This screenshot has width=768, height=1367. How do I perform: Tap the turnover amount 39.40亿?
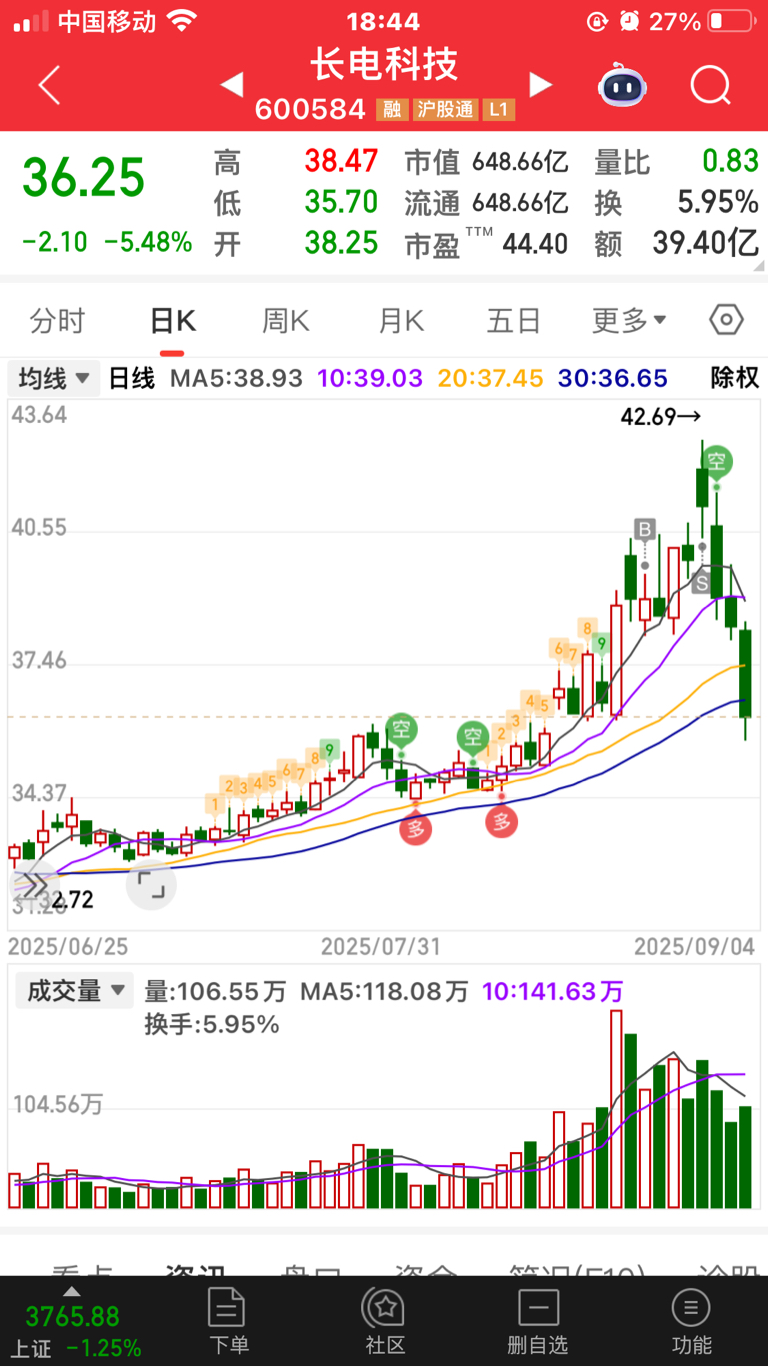(x=706, y=243)
